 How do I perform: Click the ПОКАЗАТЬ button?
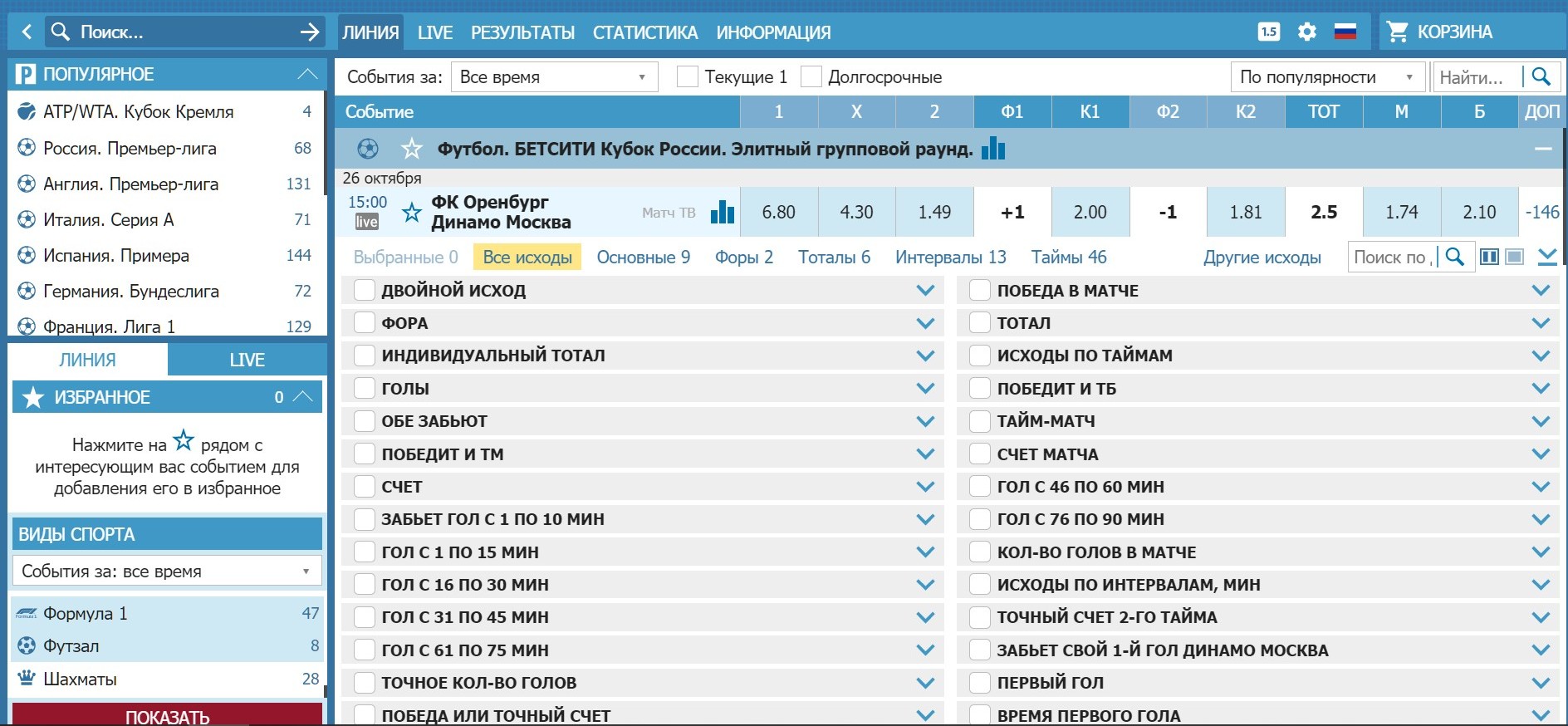[167, 714]
